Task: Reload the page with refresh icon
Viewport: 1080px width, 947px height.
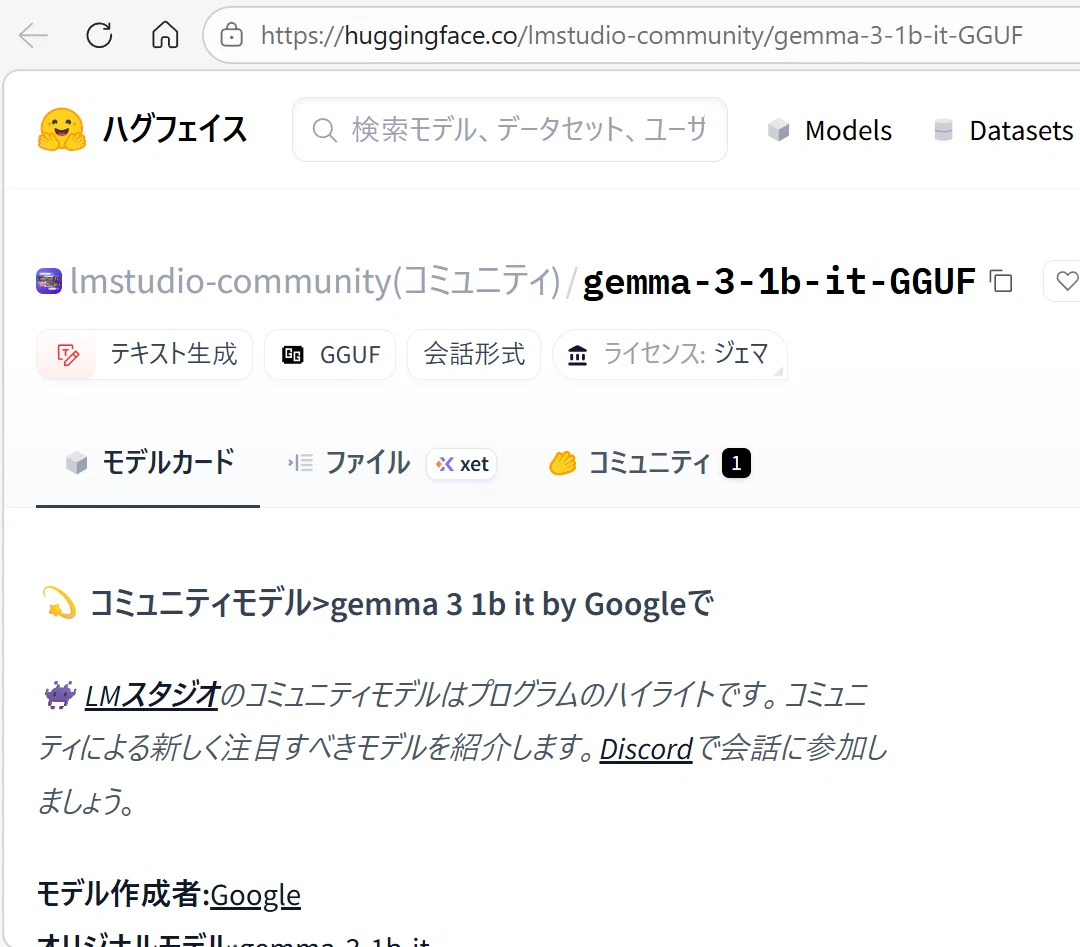Action: click(99, 35)
